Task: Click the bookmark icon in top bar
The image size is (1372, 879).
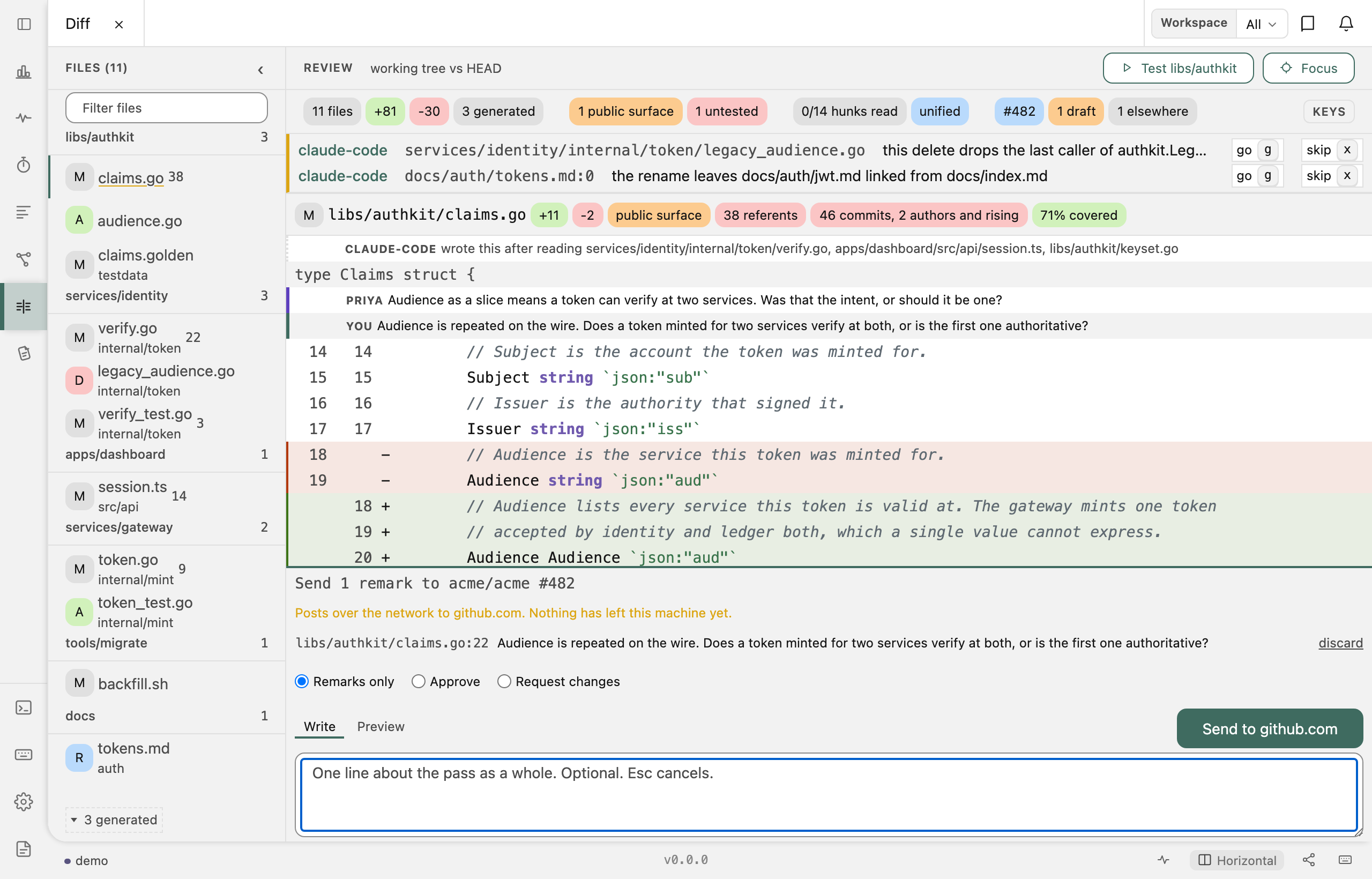Action: (1308, 24)
